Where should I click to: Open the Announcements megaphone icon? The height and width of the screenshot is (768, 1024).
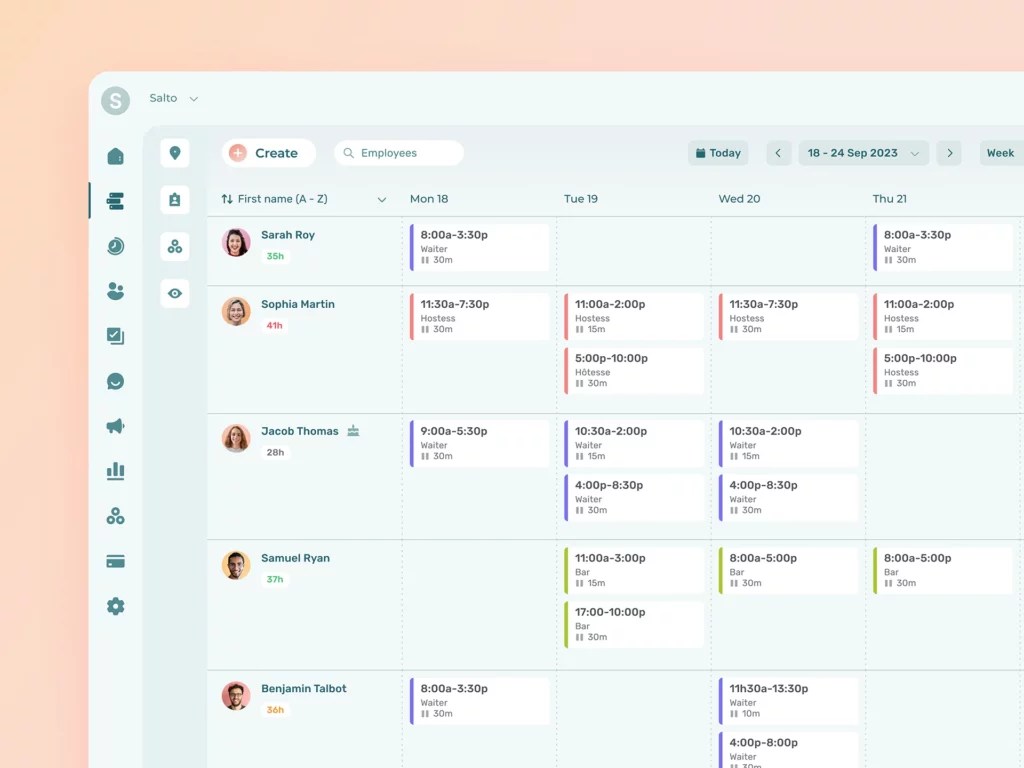tap(115, 425)
